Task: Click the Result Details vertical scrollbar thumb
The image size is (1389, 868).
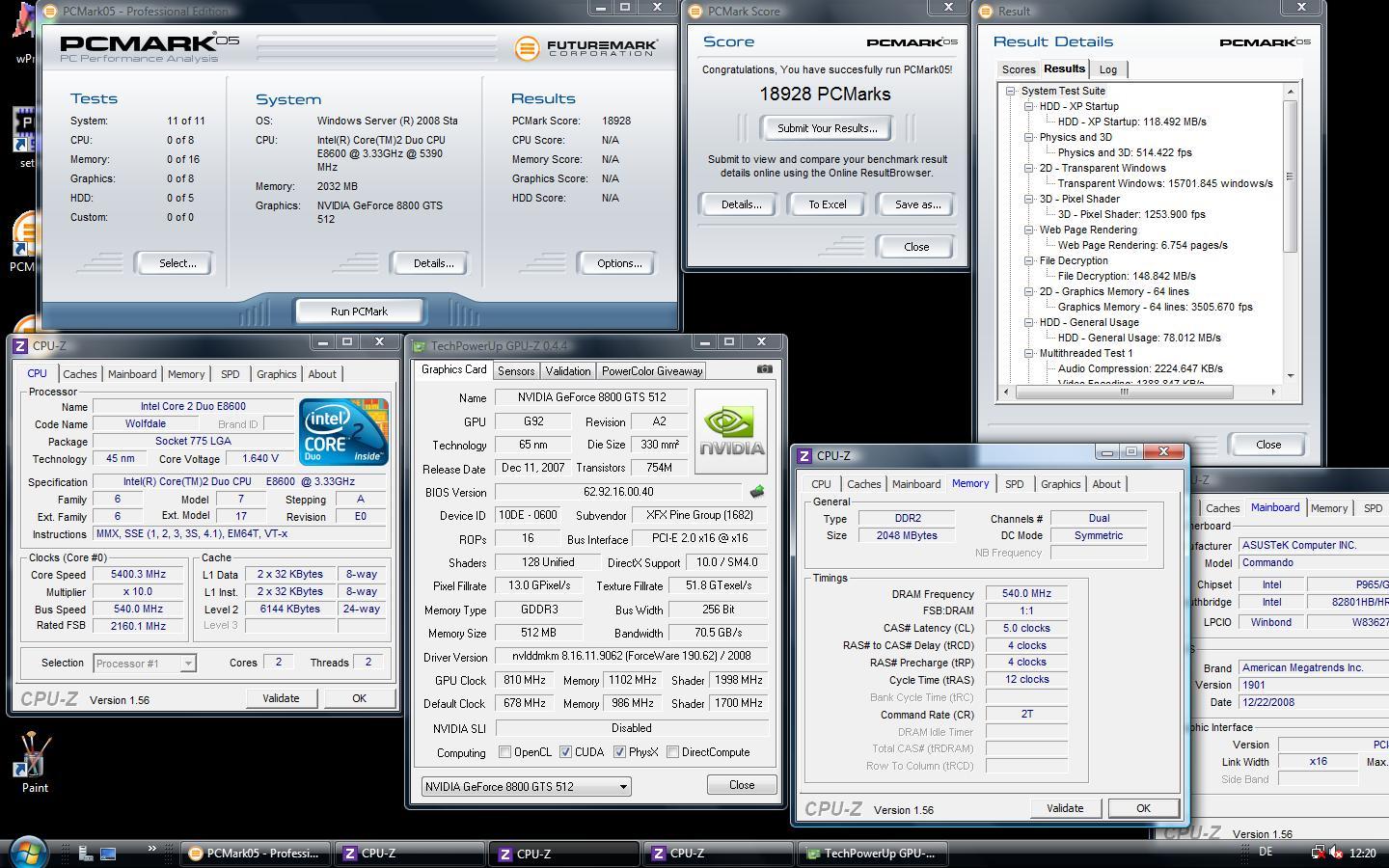Action: [1290, 176]
